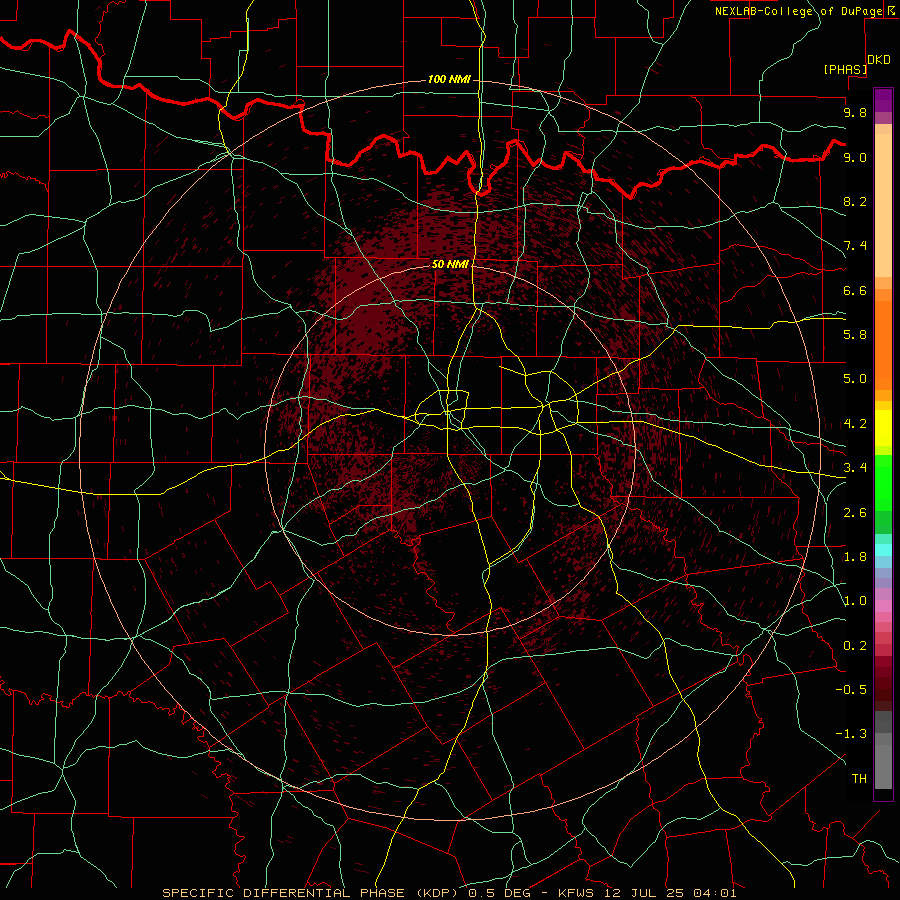Click the 4.2 value on the color scale
900x900 pixels.
coord(855,424)
